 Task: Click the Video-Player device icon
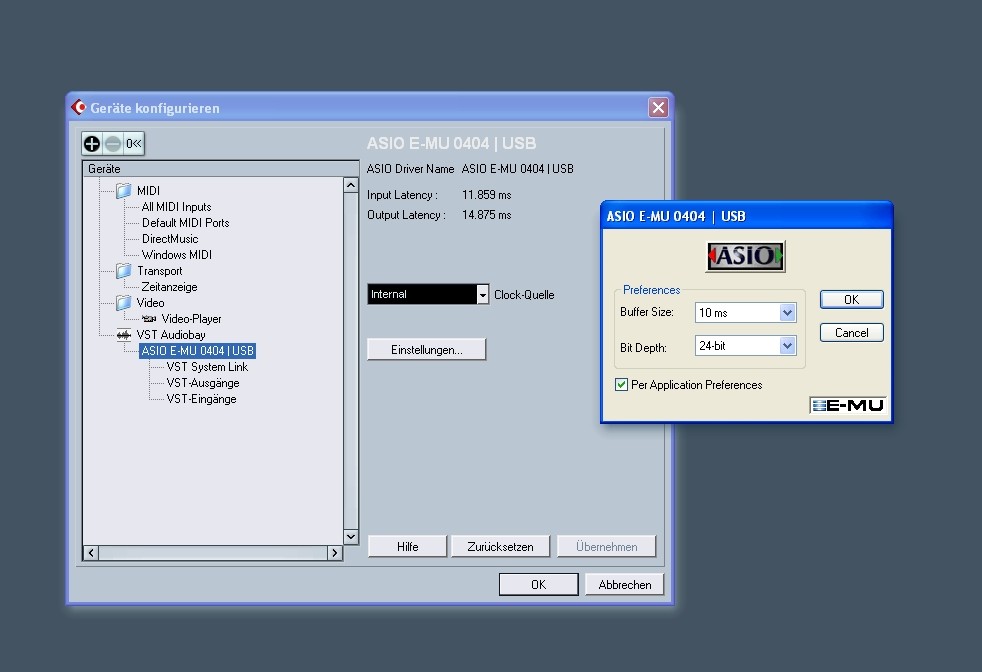tap(149, 319)
